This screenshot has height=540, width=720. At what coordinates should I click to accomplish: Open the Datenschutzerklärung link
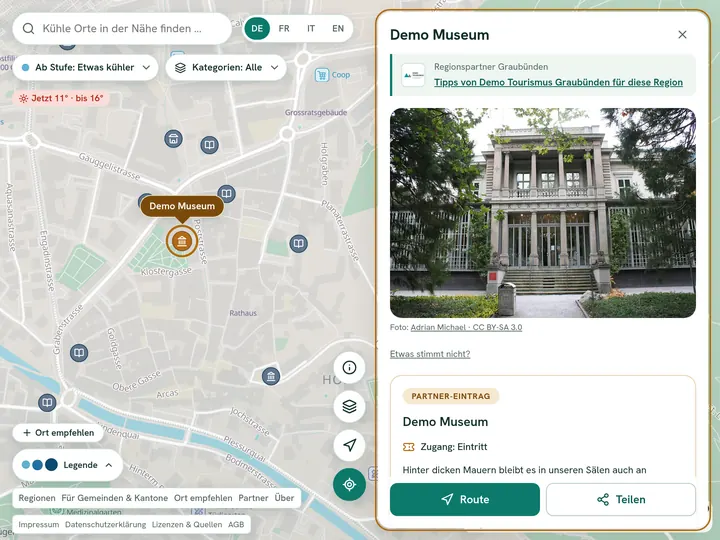click(106, 524)
